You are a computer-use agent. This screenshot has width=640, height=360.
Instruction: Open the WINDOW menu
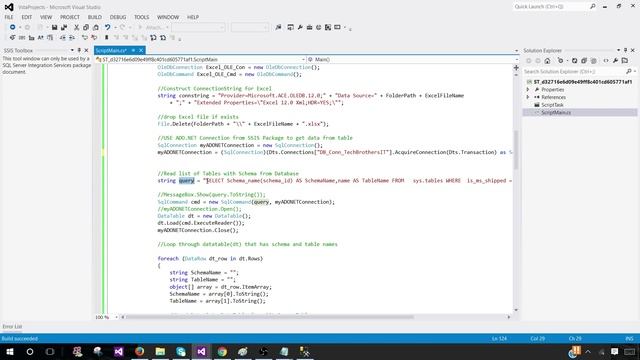(168, 17)
